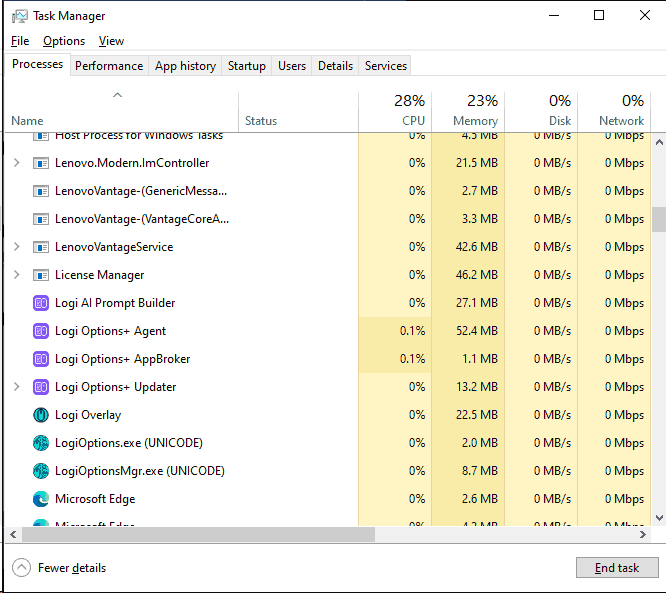Click the Fewer details arrow icon
Screen dimensions: 666x593
click(x=21, y=568)
